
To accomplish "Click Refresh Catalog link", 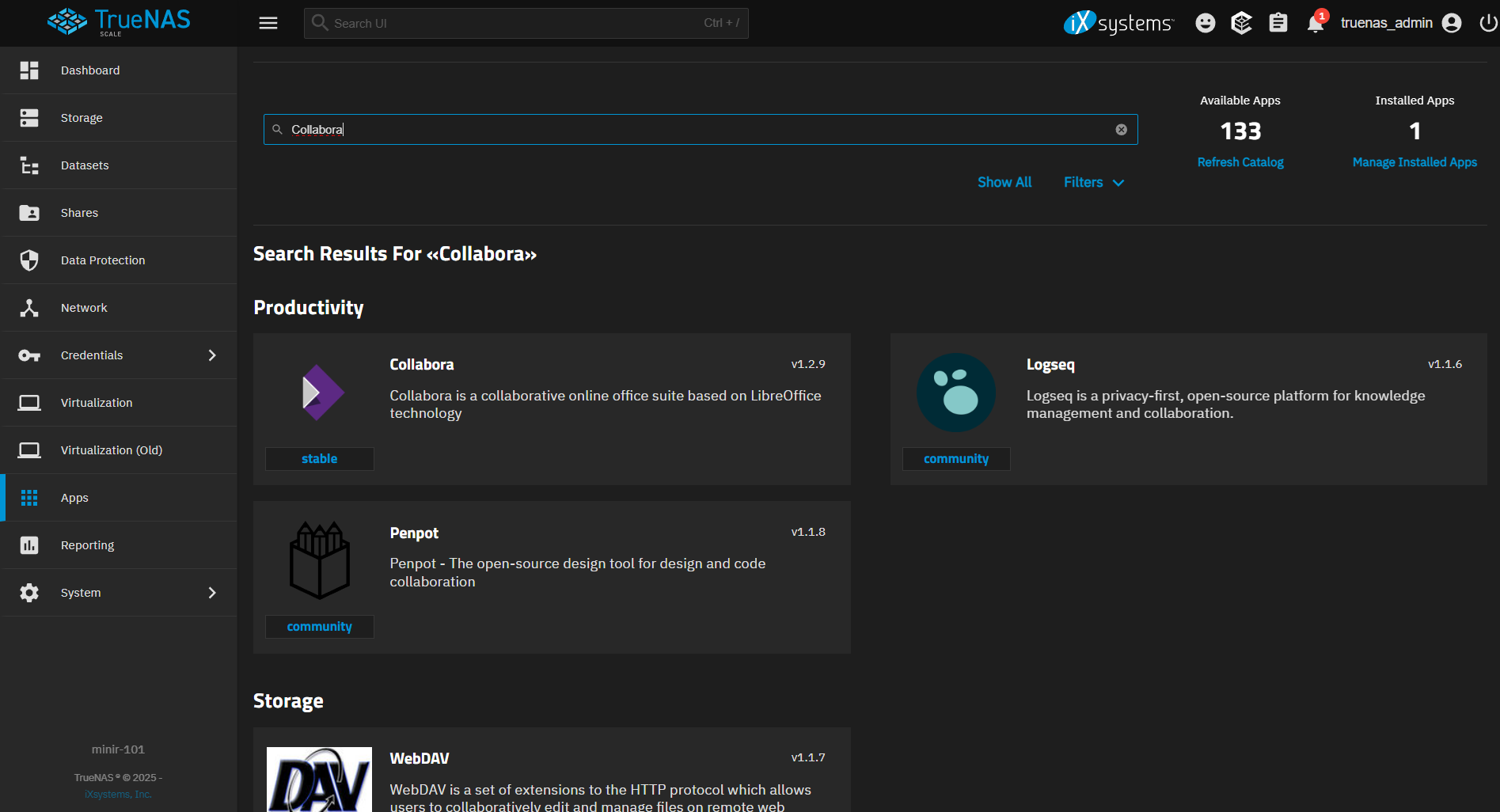I will [x=1240, y=162].
